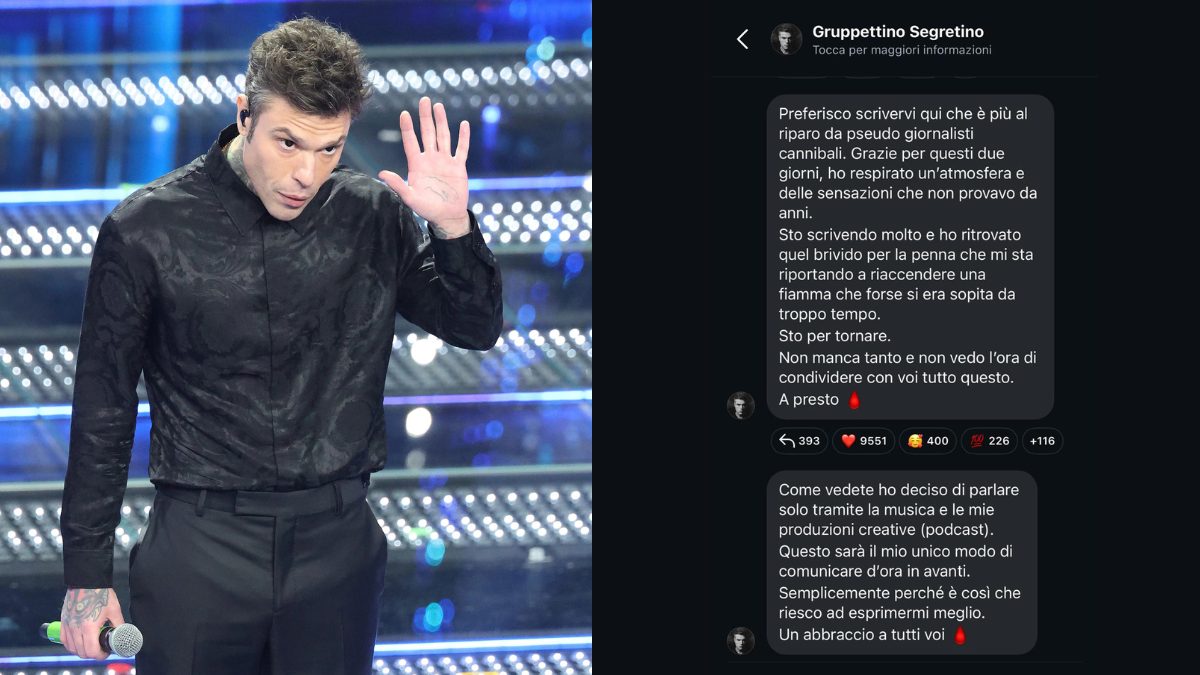Go back using the header arrow

pyautogui.click(x=742, y=39)
